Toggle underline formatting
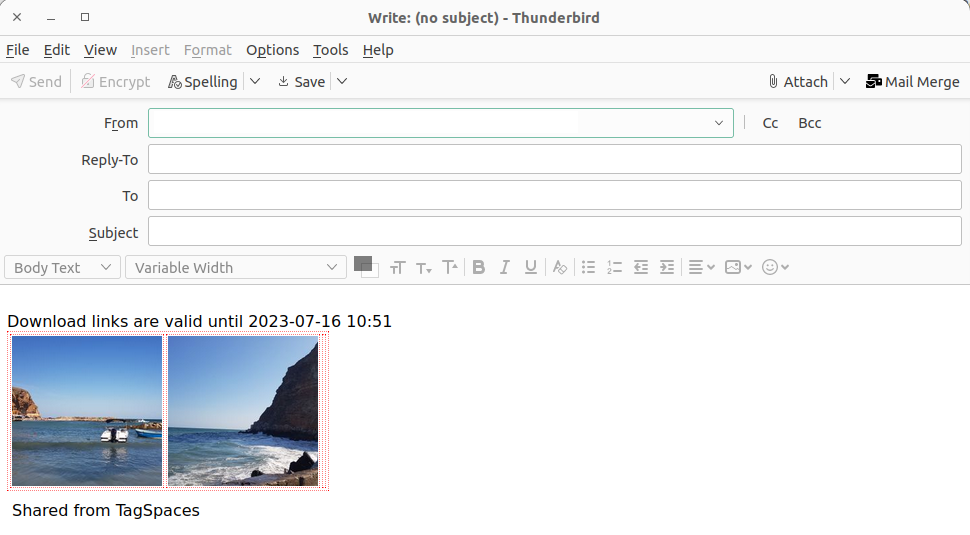This screenshot has height=535, width=970. click(531, 267)
